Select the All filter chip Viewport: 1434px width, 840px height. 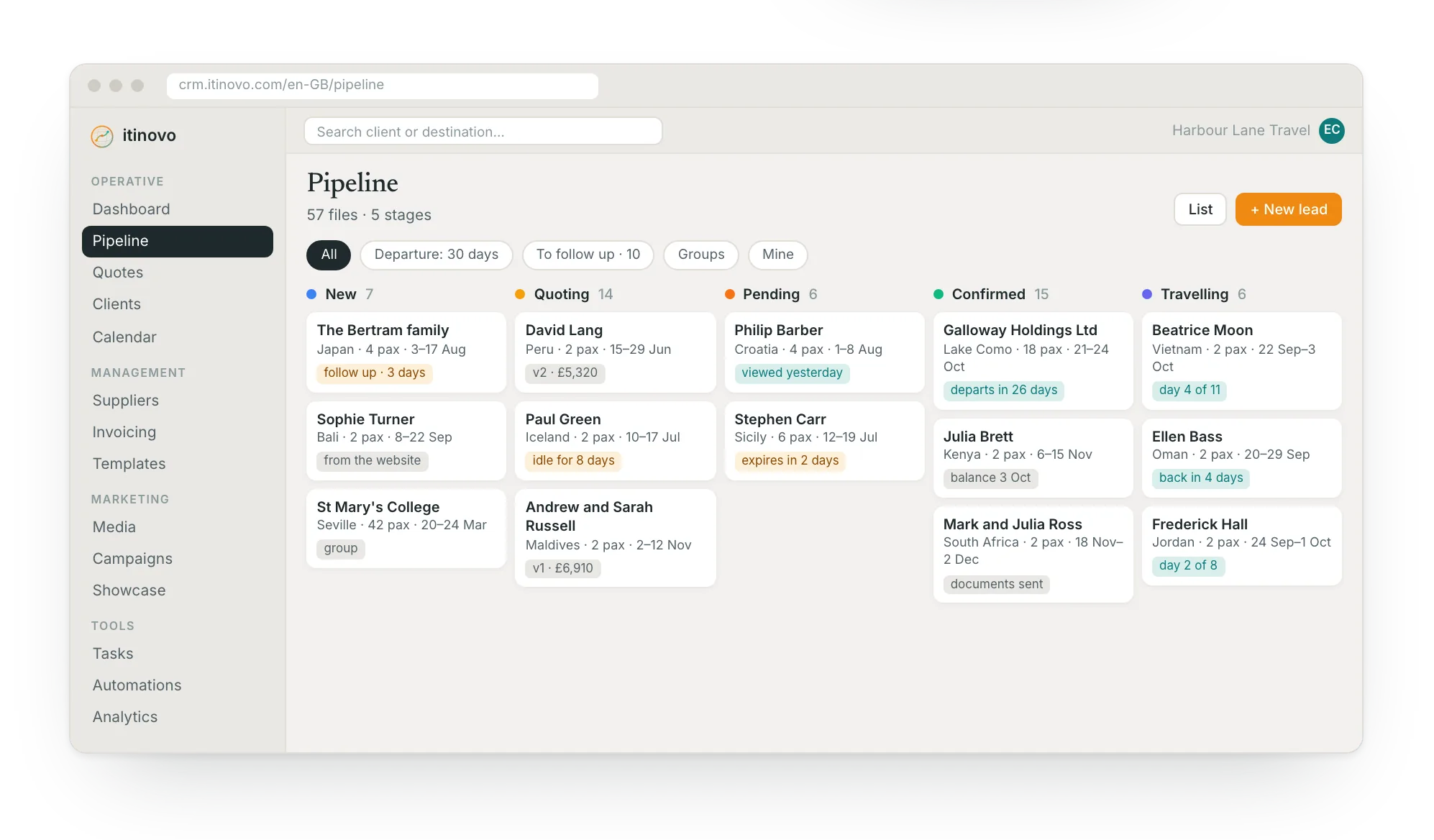coord(329,255)
